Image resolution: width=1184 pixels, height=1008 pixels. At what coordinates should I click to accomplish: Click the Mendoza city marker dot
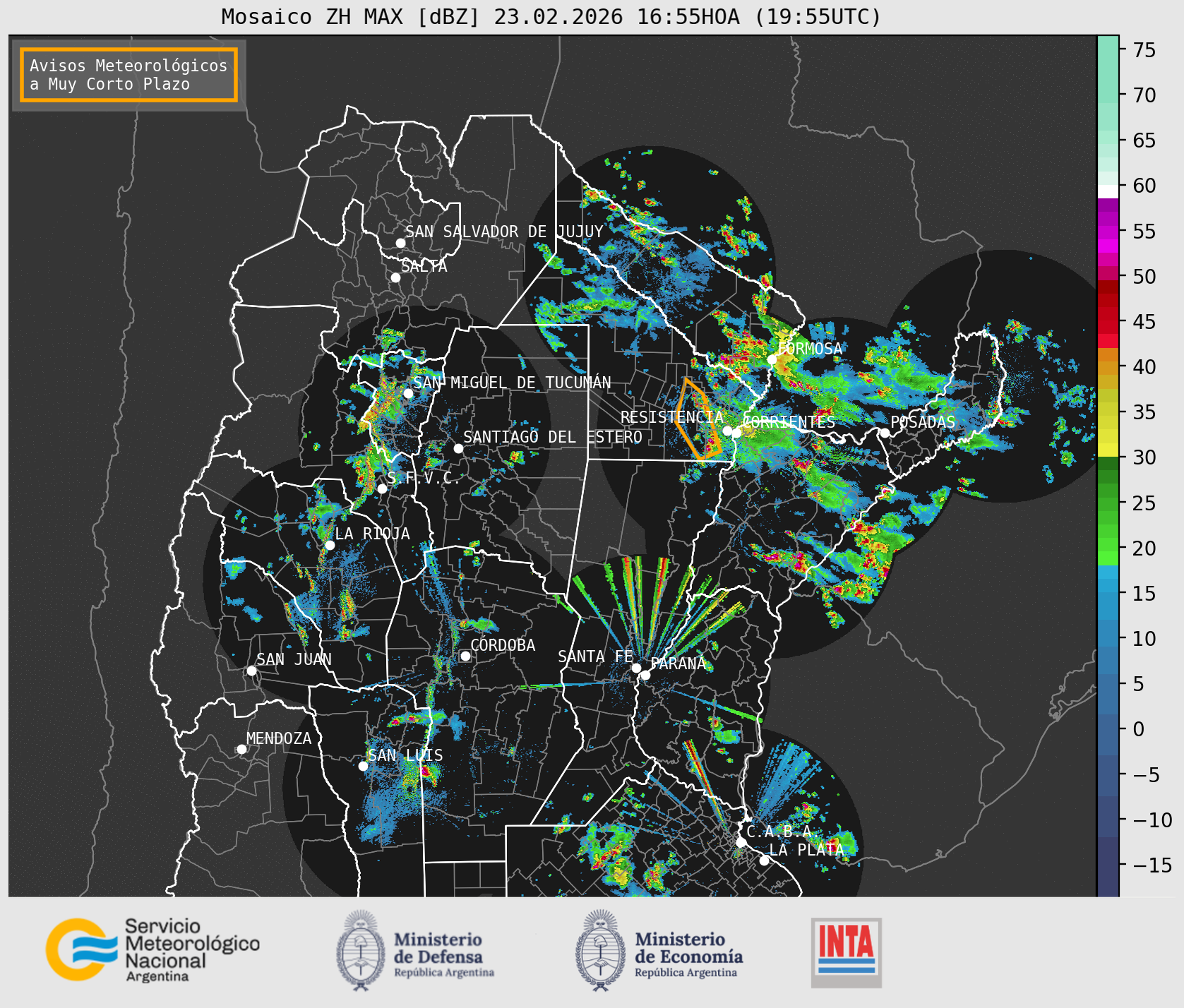(x=241, y=749)
